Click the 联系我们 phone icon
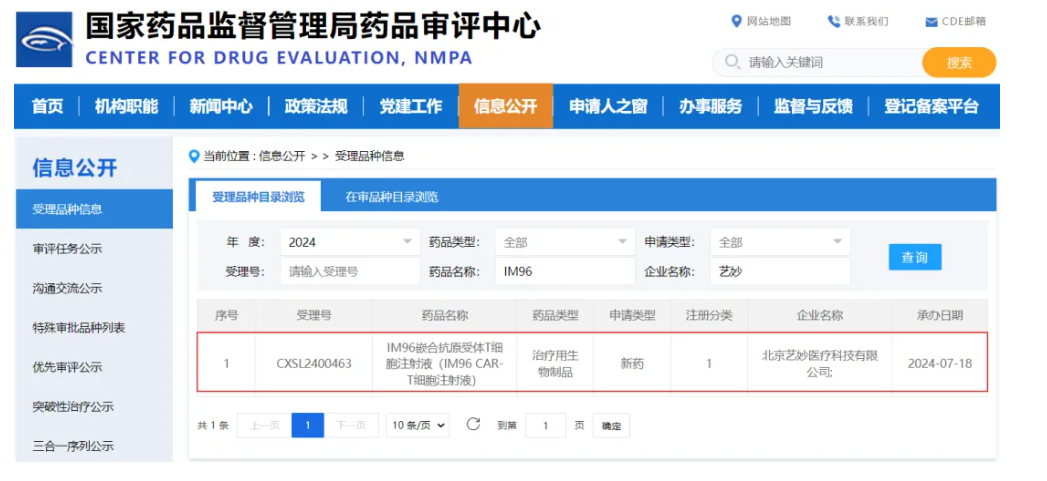Screen dimensions: 1047x481 (833, 21)
